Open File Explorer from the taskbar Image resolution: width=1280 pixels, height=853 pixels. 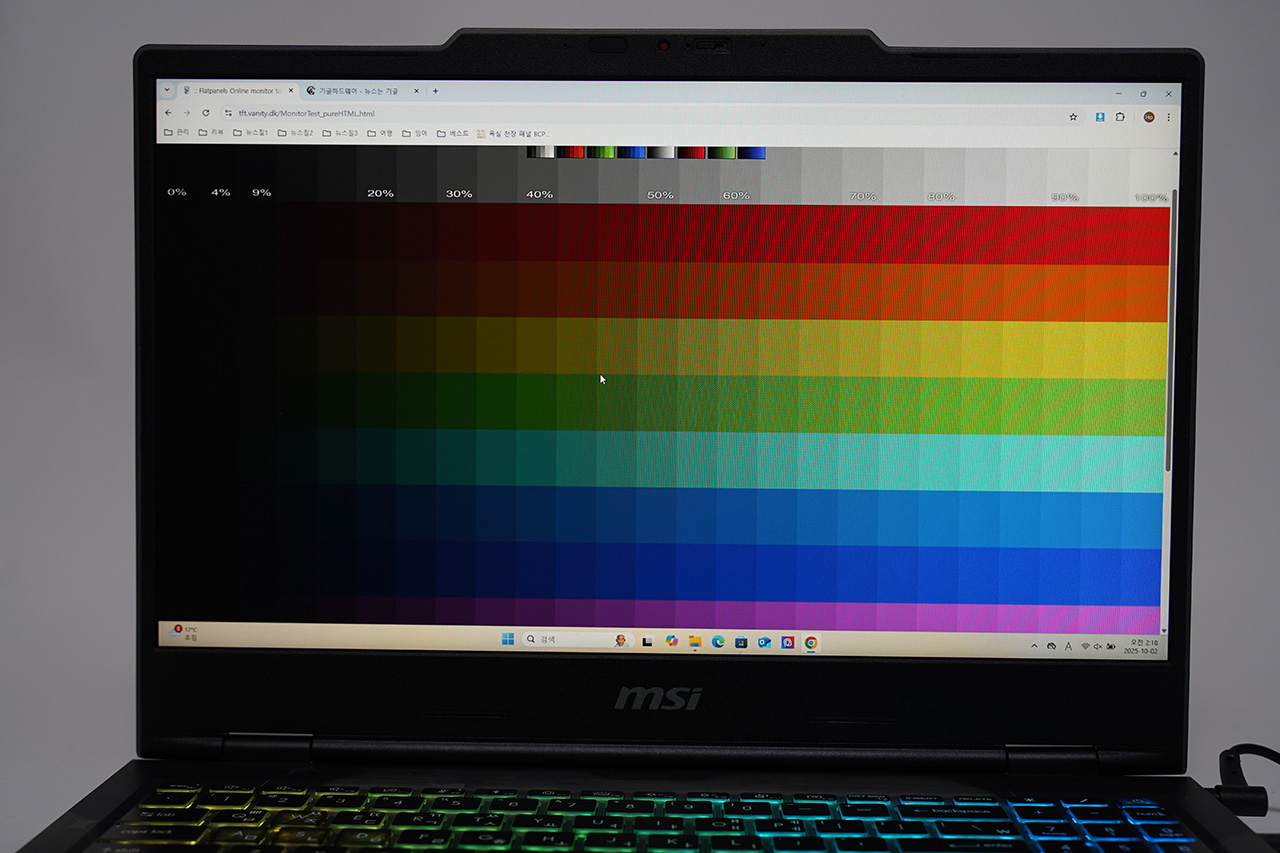coord(695,641)
